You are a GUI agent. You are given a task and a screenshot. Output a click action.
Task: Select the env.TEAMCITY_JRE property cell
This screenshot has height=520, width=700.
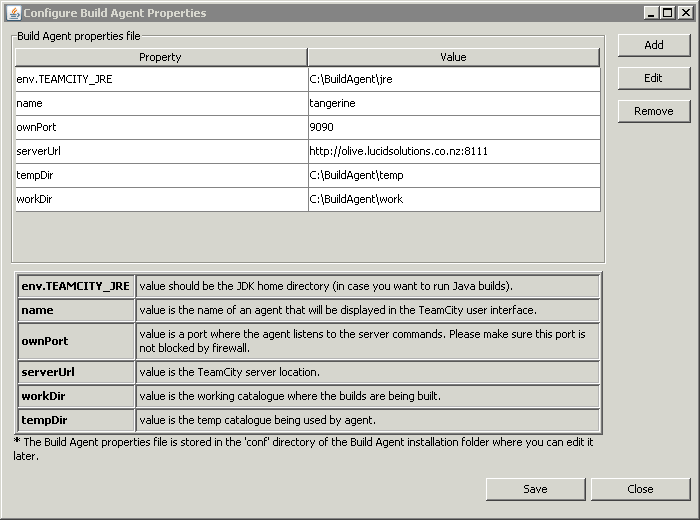pyautogui.click(x=162, y=79)
